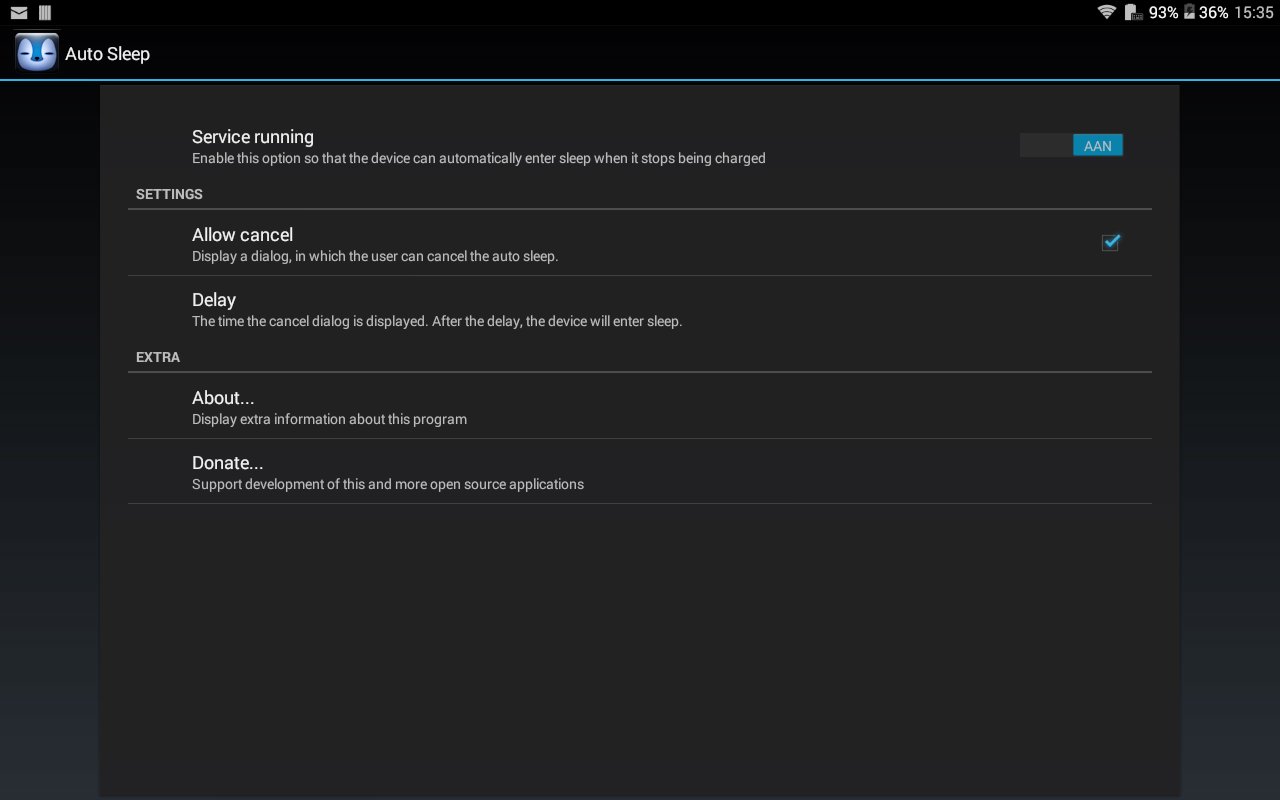This screenshot has height=800, width=1280.
Task: Tap the Wi-Fi signal icon
Action: tap(1106, 12)
